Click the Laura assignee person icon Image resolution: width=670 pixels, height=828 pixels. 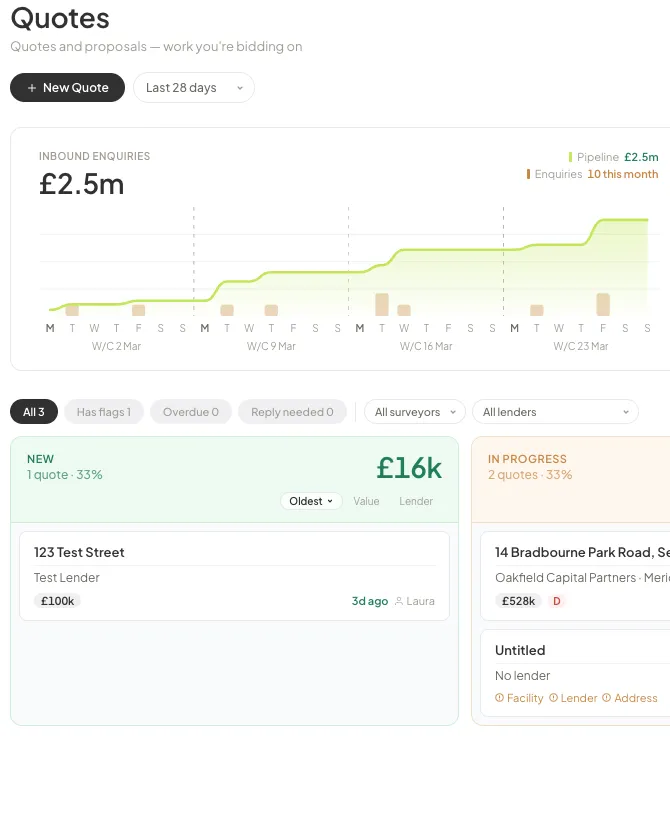tap(399, 601)
